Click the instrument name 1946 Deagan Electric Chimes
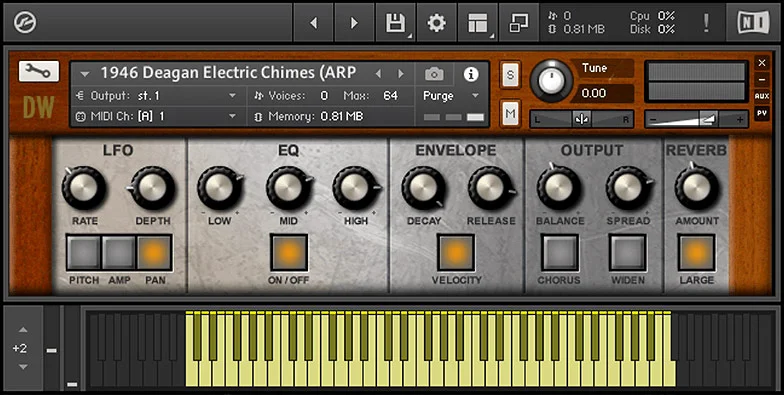 click(x=228, y=73)
